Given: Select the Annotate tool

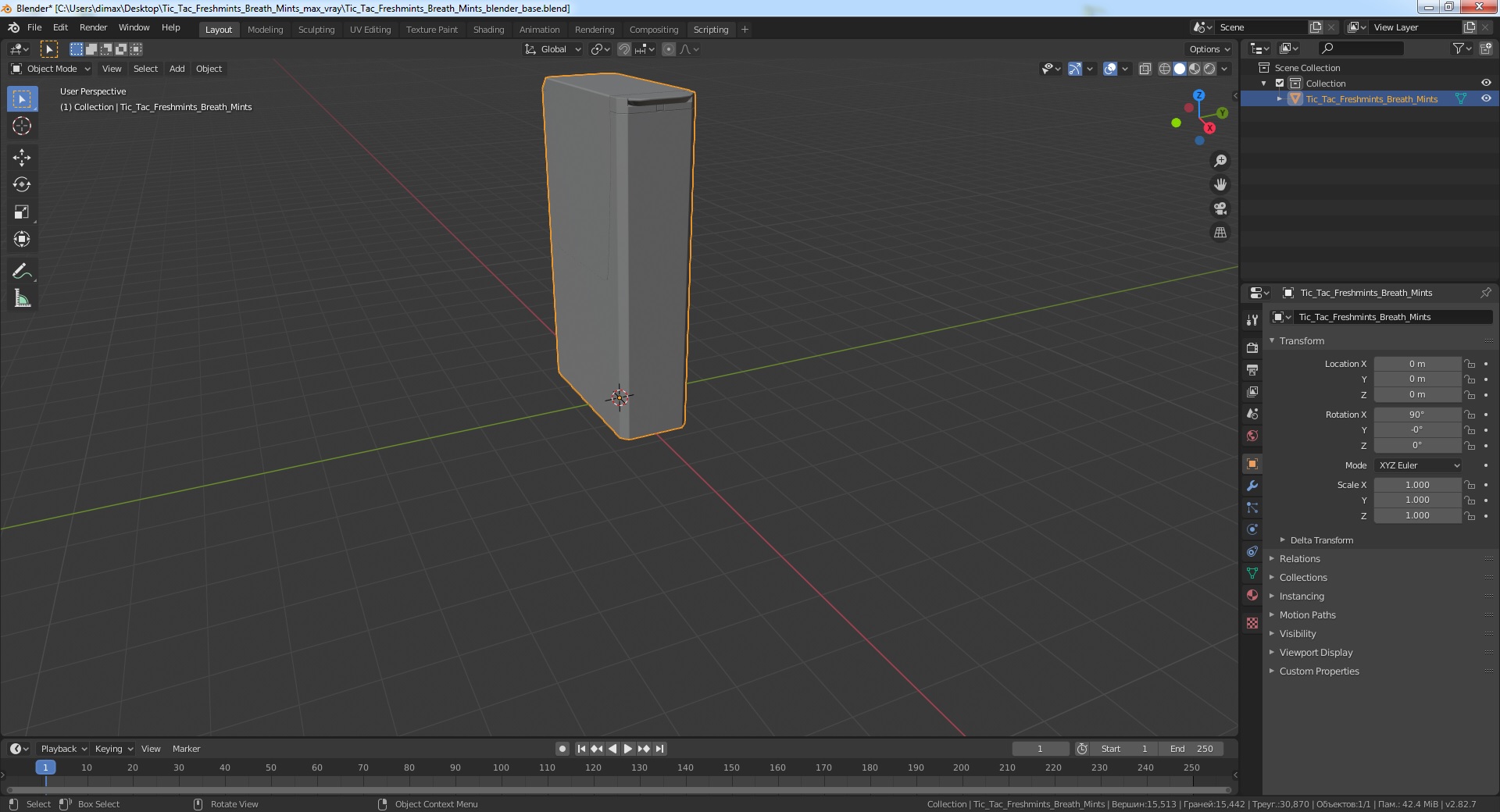Looking at the screenshot, I should [22, 272].
